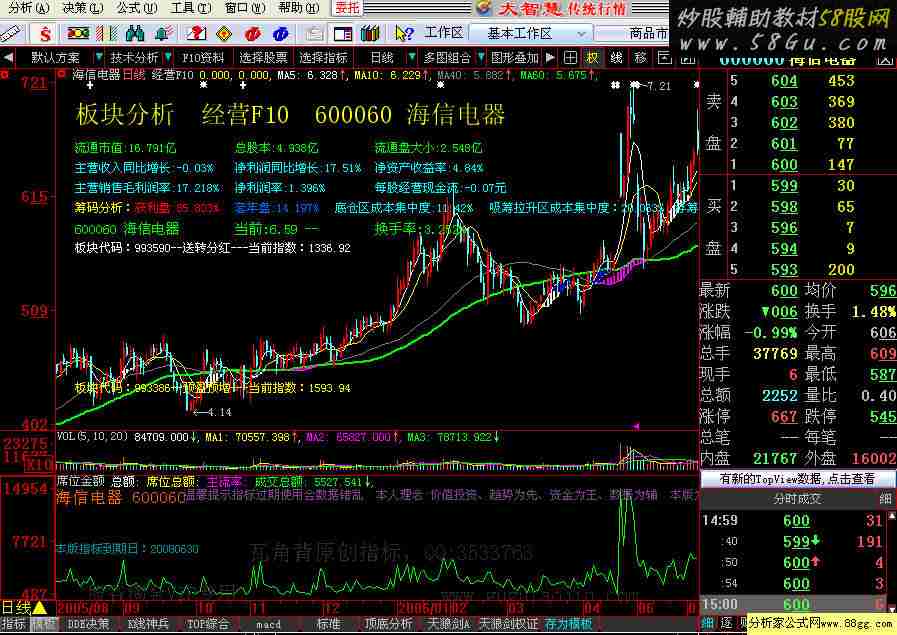Click the boxed window icon after 移
This screenshot has height=635, width=897.
[664, 57]
